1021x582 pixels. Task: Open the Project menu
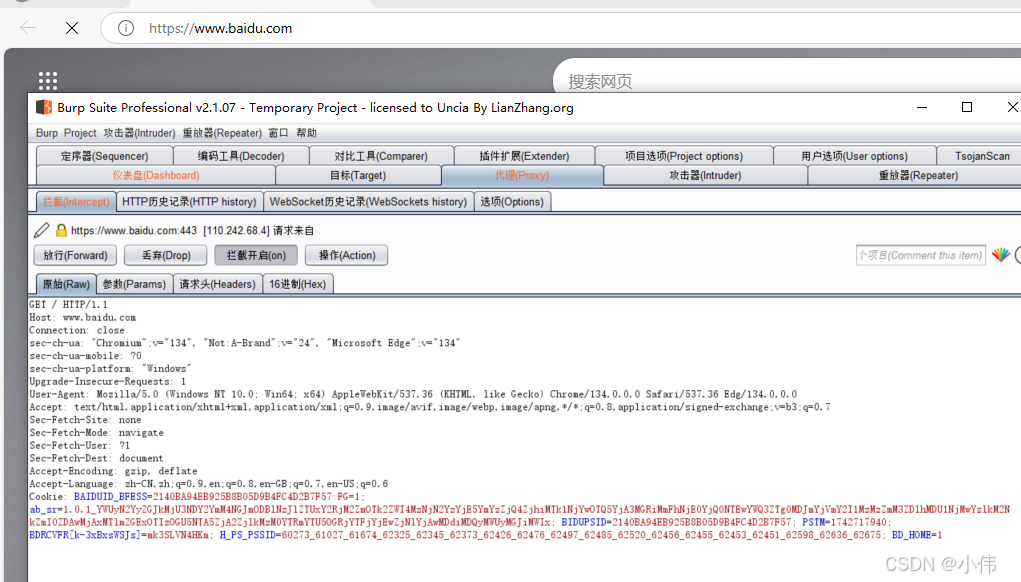coord(80,133)
